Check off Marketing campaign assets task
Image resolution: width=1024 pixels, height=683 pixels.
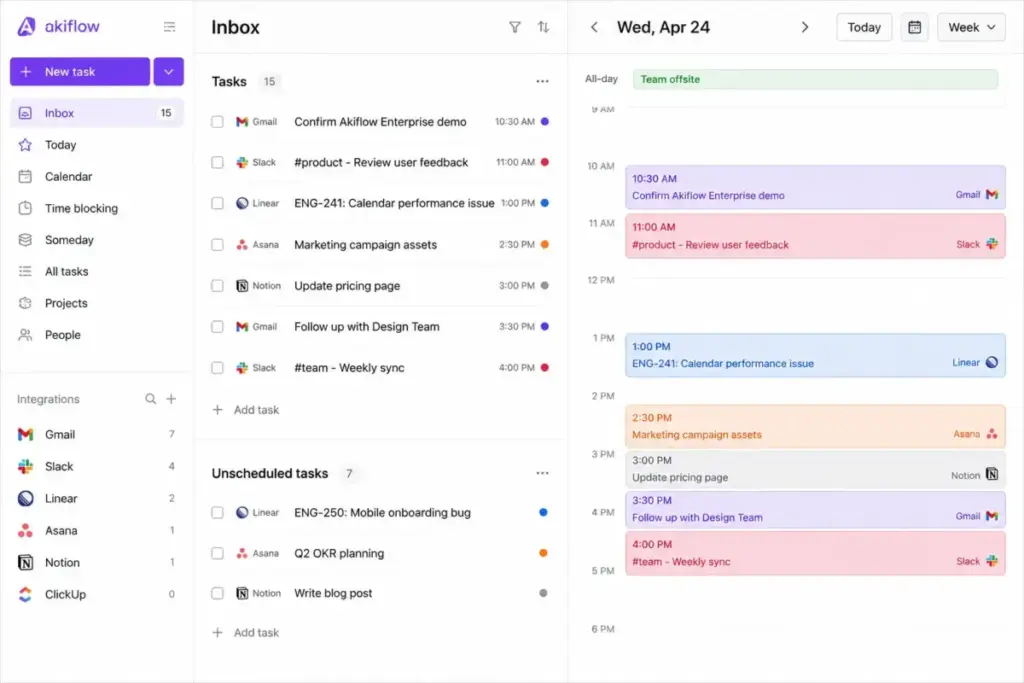point(217,245)
